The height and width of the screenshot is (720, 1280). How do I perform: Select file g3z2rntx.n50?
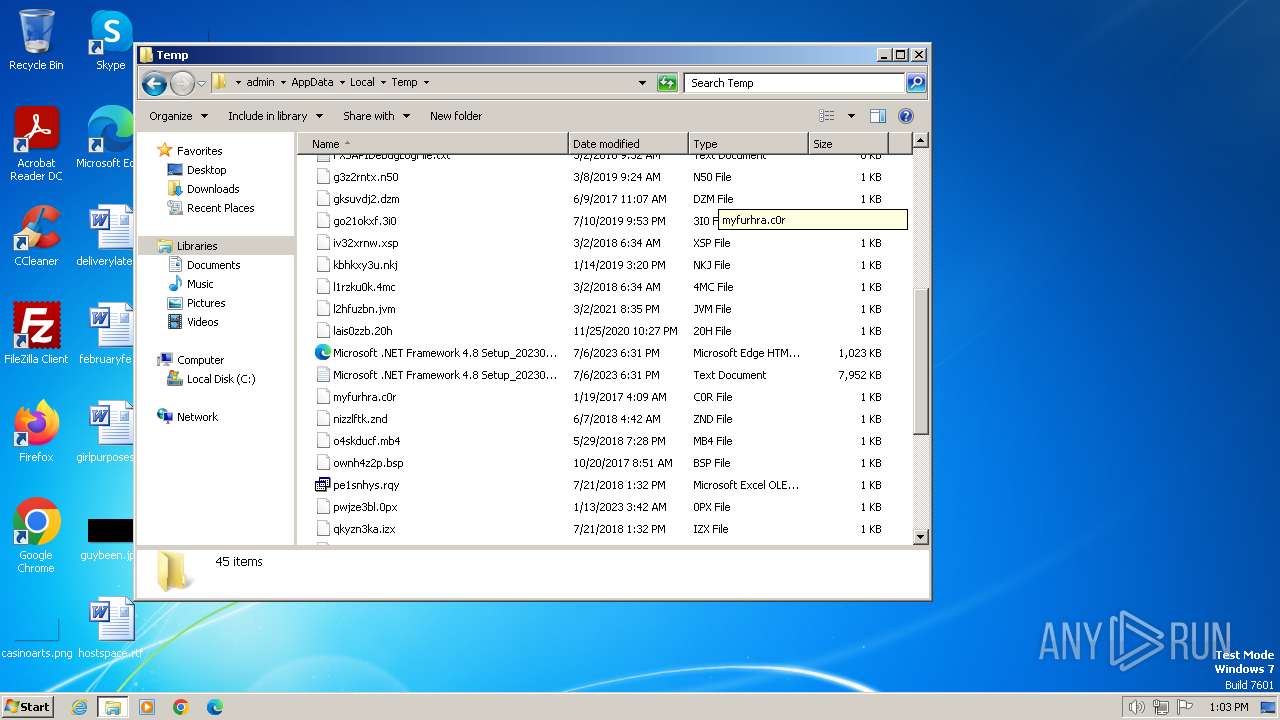365,177
